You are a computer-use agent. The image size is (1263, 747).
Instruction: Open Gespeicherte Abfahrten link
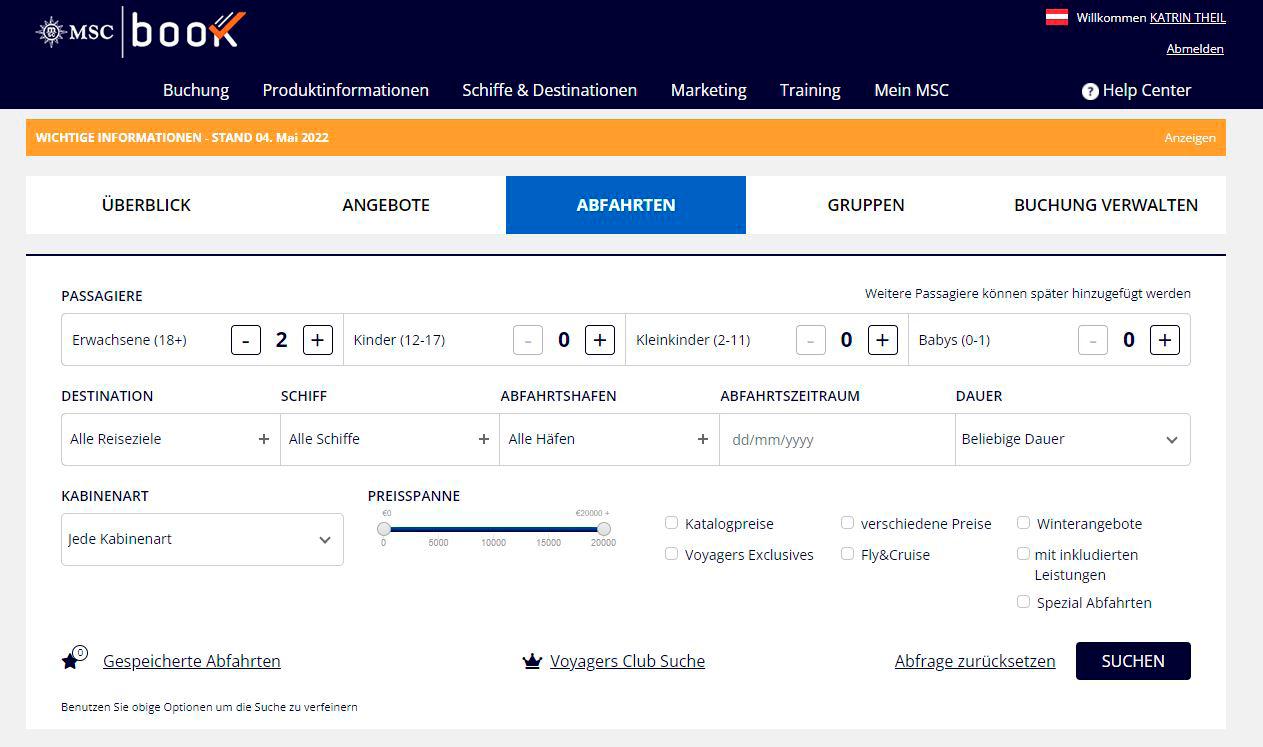[x=192, y=661]
